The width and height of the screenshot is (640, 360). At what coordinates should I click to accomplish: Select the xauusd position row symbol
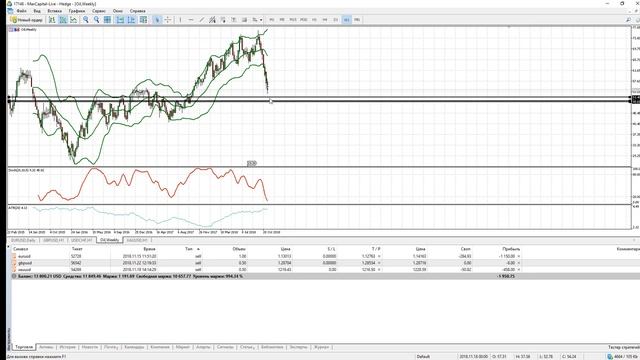24,269
